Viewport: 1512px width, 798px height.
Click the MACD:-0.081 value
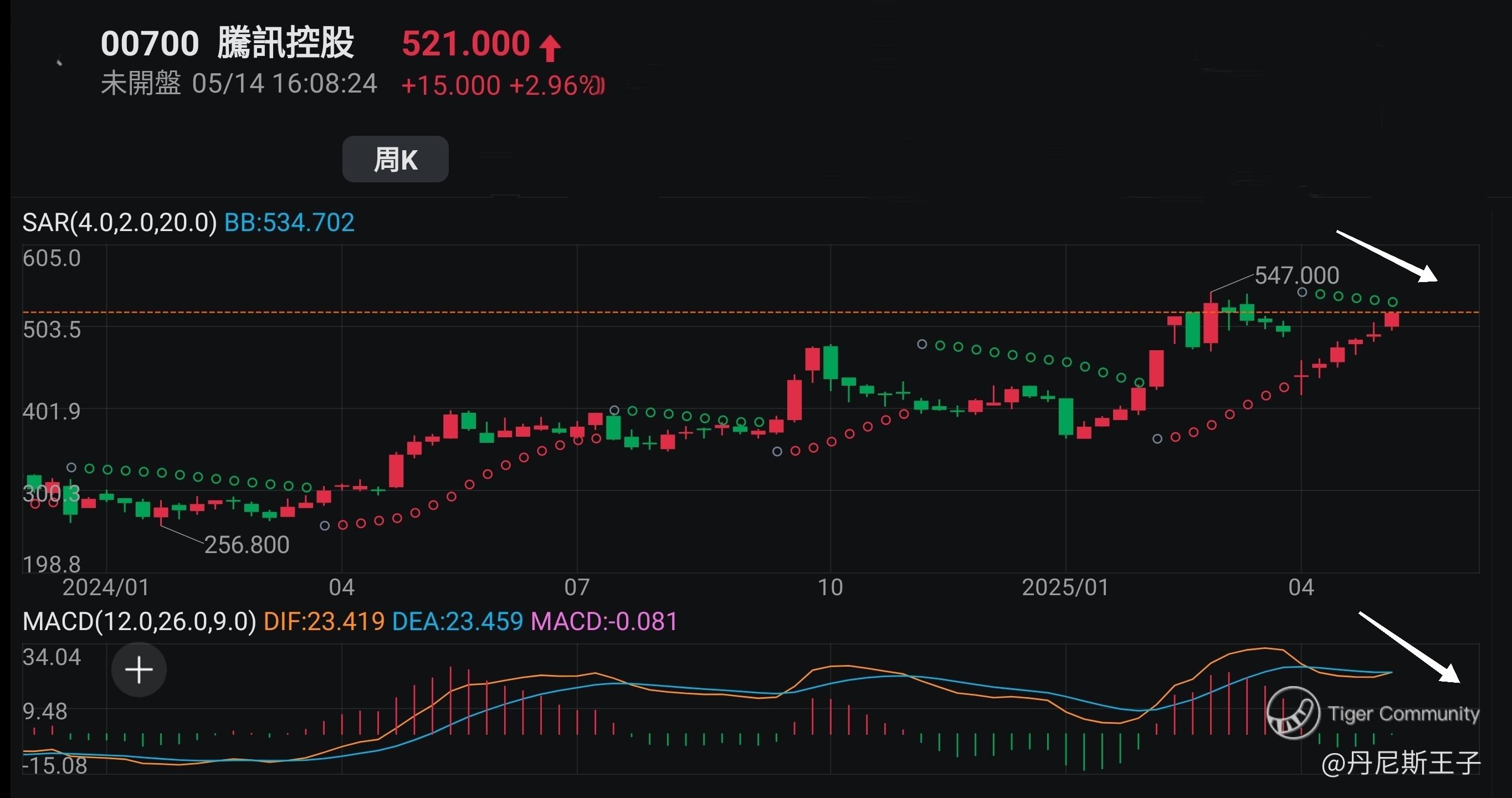(604, 621)
